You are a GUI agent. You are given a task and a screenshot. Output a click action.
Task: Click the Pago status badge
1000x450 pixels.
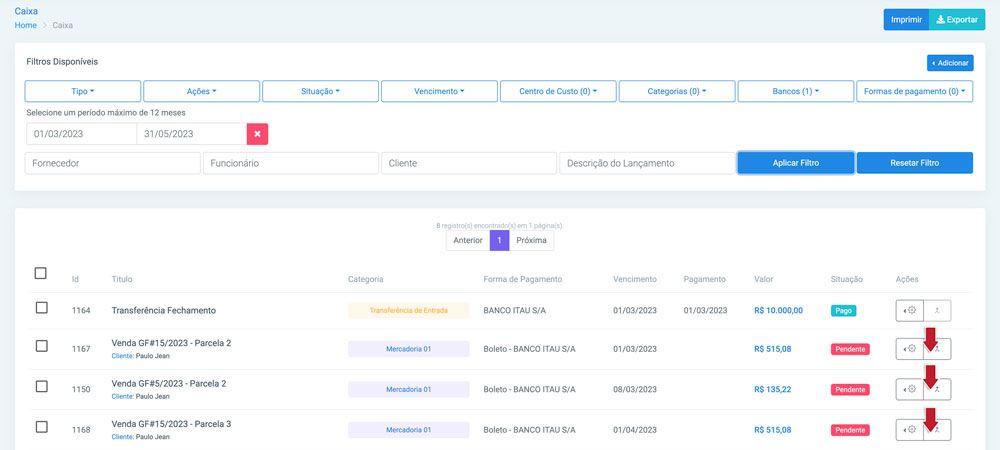[844, 310]
